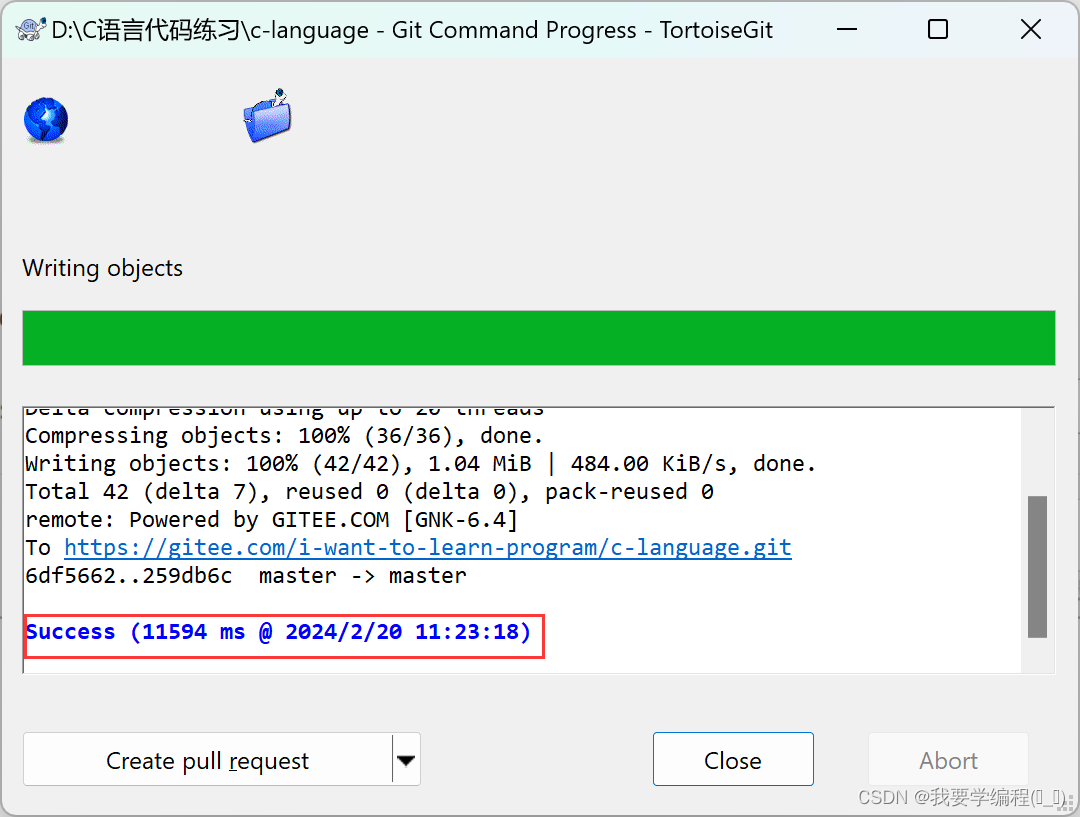The height and width of the screenshot is (817, 1080).
Task: Minimize the Git Command Progress window
Action: (x=847, y=30)
